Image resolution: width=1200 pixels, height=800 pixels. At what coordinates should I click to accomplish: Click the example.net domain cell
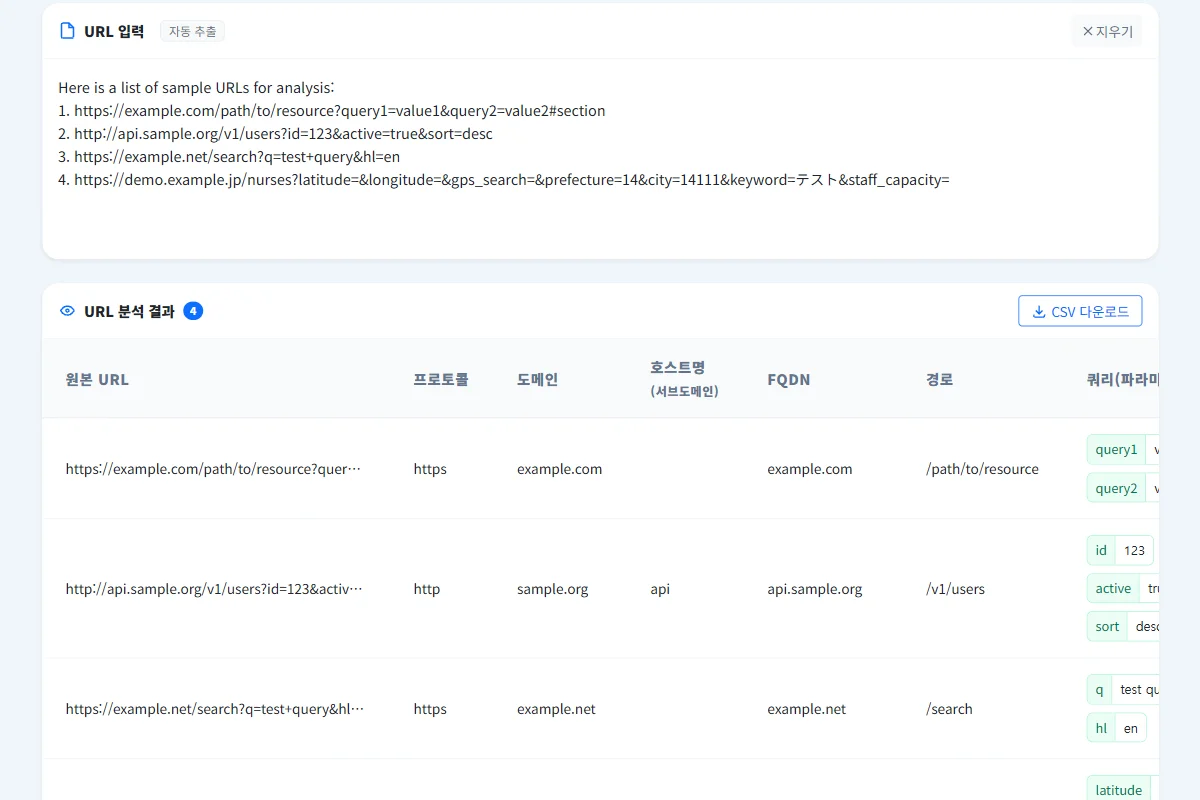tap(556, 709)
